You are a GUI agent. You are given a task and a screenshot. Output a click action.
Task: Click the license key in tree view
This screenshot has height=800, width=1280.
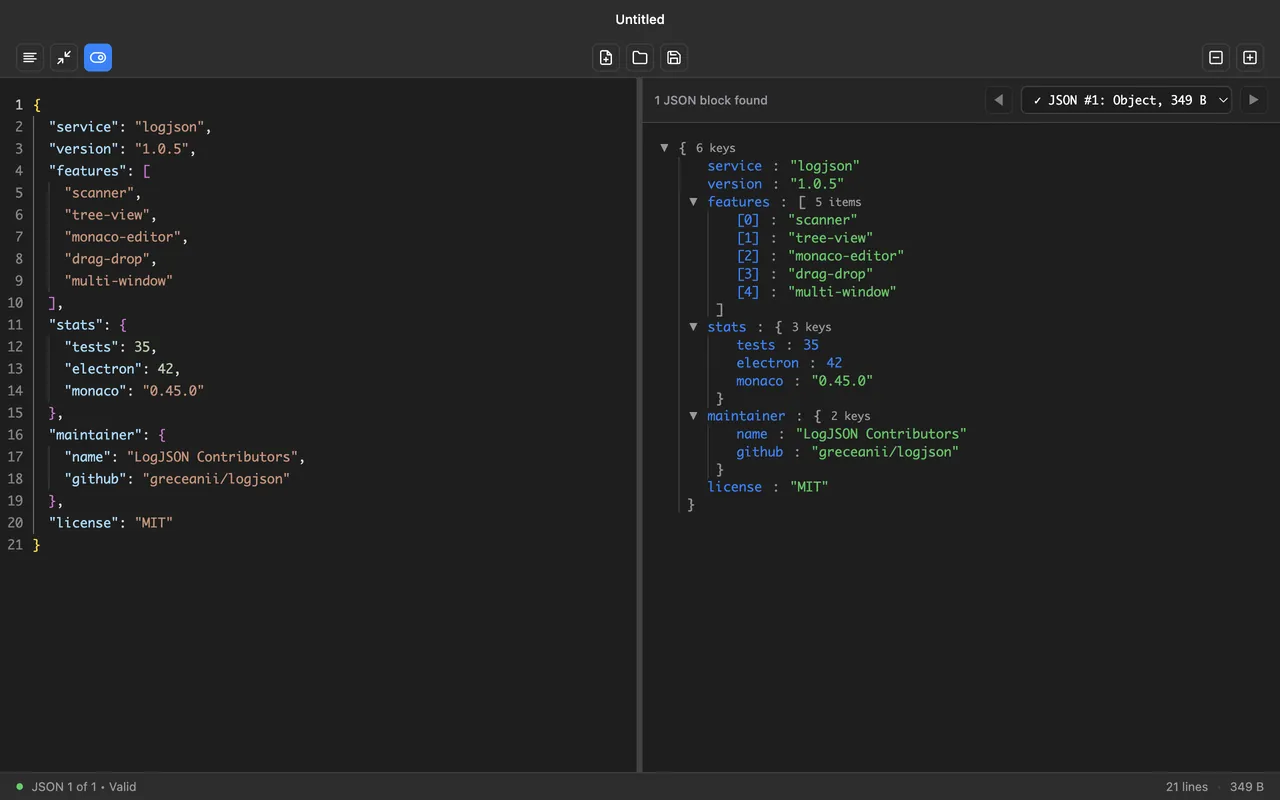click(x=734, y=487)
